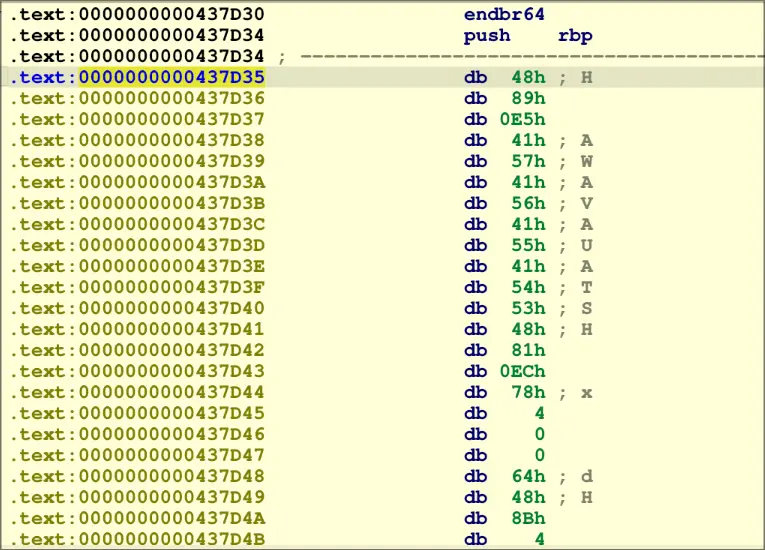
Task: Click address 0000000000437D30 on the first line
Action: (172, 14)
